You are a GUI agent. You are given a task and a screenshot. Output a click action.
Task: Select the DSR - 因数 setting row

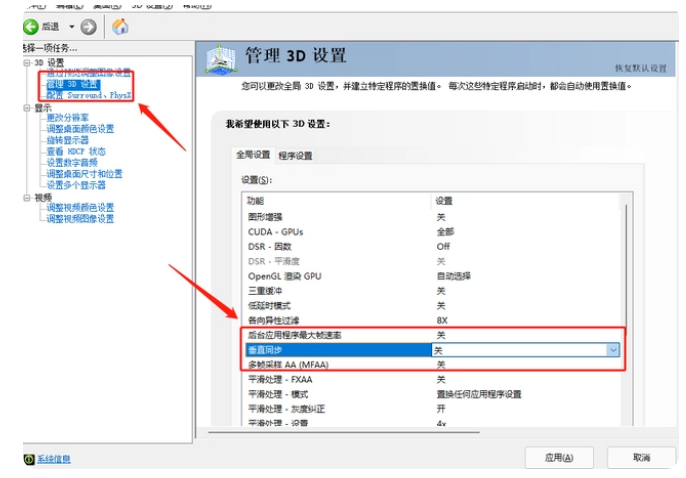click(x=432, y=247)
